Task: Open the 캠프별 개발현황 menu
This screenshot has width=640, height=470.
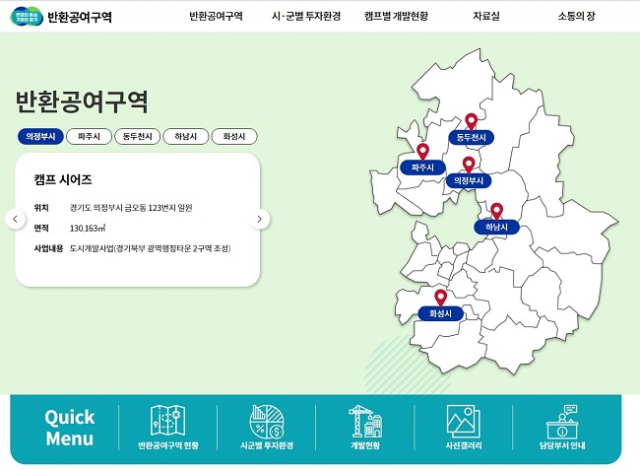Action: tap(396, 16)
